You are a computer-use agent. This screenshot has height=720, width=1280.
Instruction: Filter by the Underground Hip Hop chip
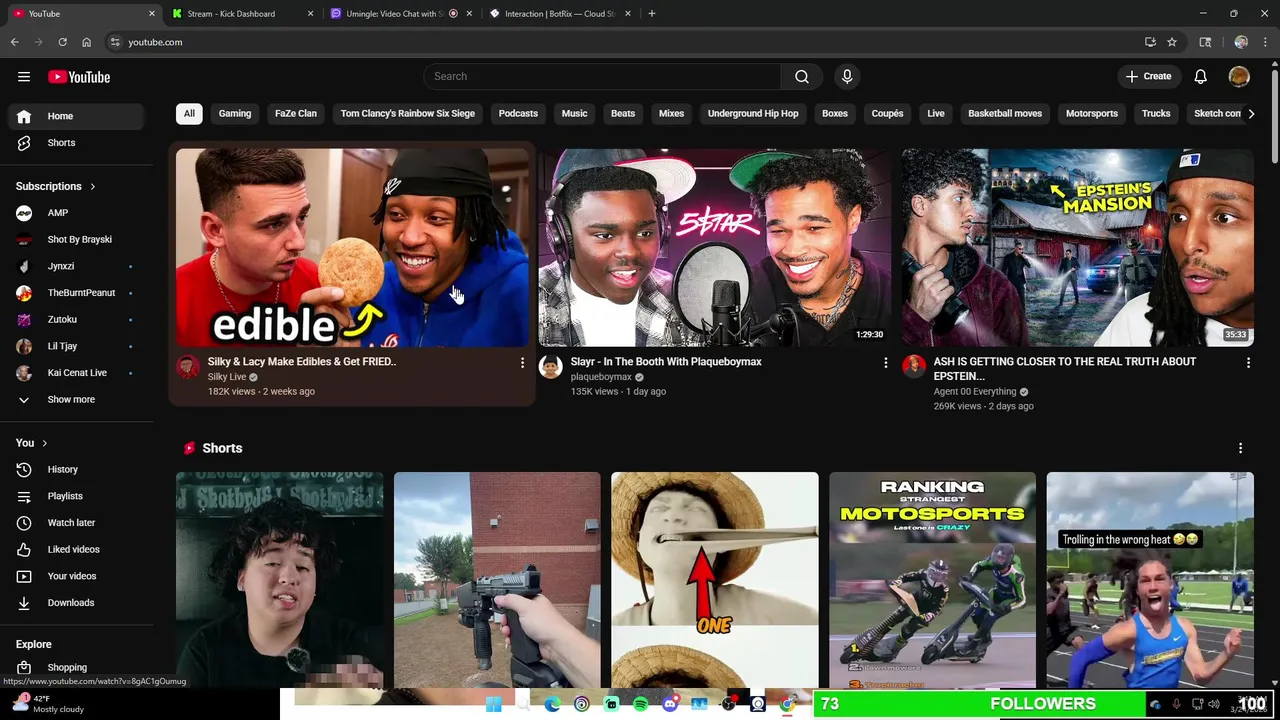coord(753,114)
